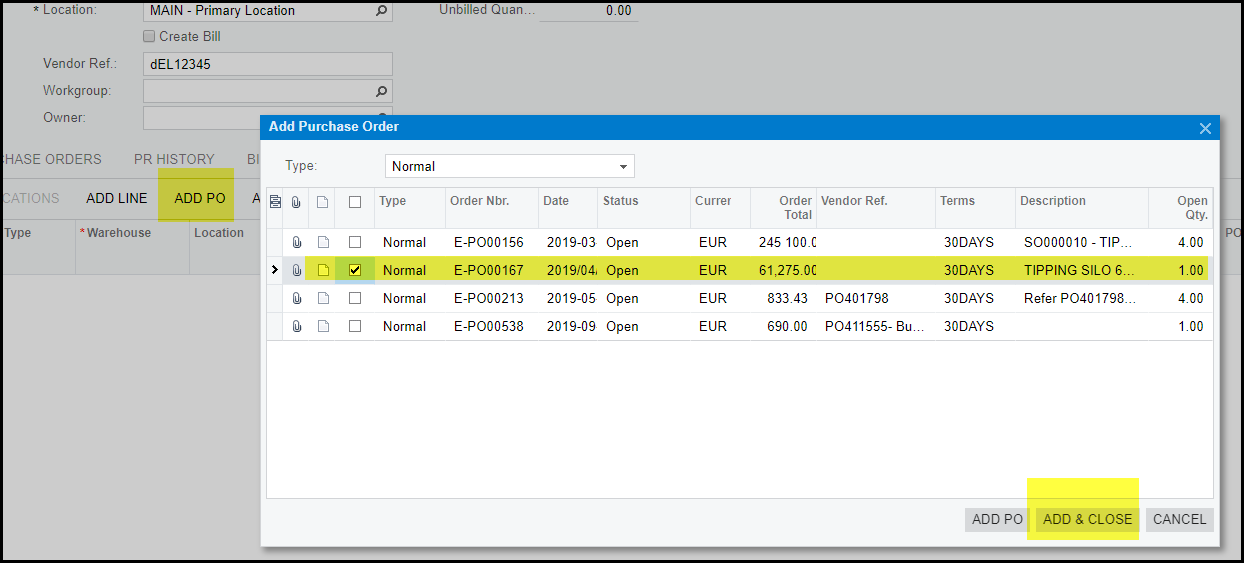Click grid column configurator icon in header
1244x563 pixels.
point(275,201)
